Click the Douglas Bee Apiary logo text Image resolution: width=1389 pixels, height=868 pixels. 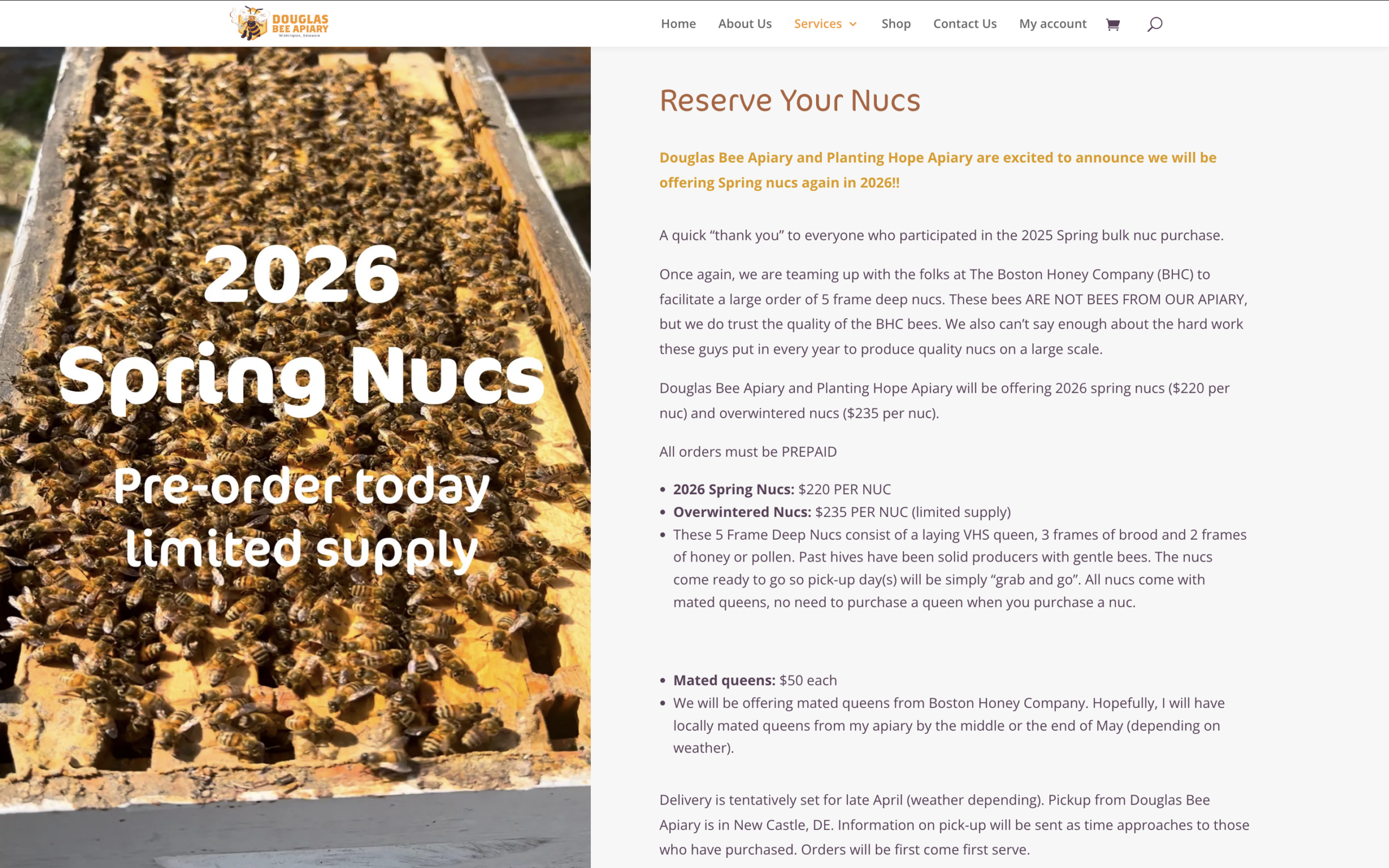coord(300,24)
